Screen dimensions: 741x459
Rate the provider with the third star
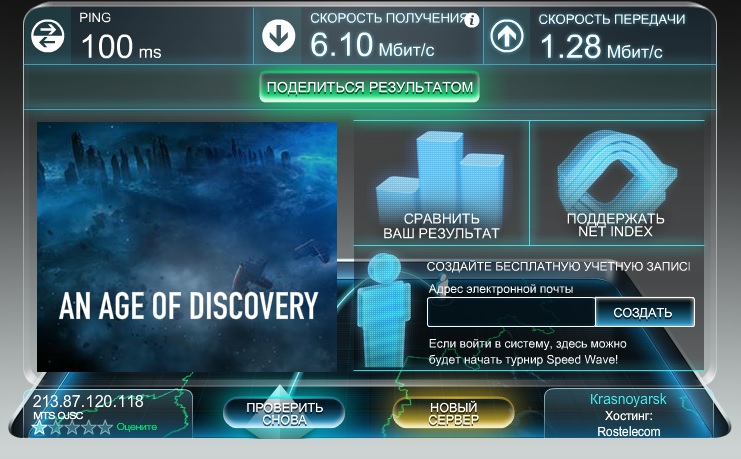[x=73, y=427]
